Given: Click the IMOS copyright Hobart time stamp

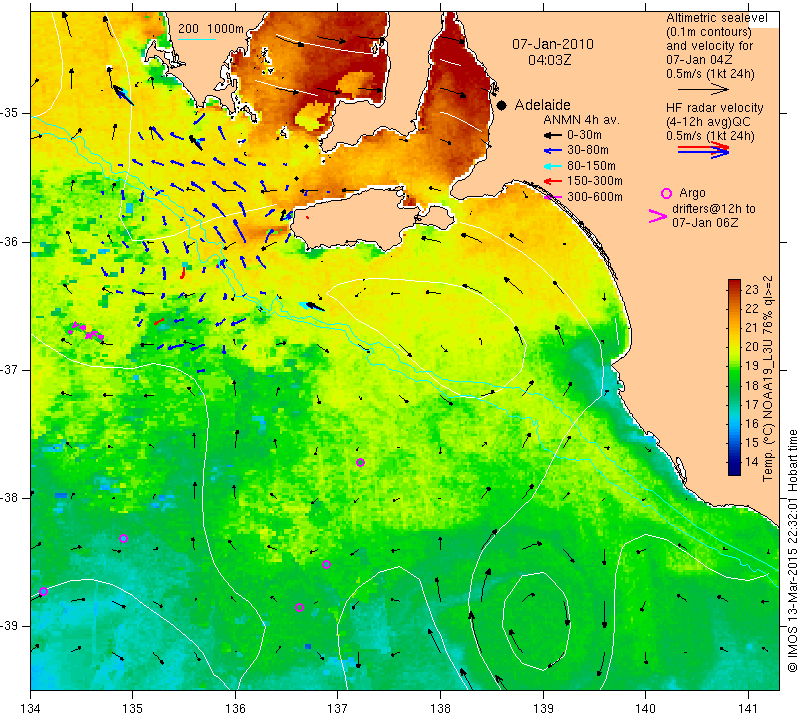Looking at the screenshot, I should coord(792,551).
